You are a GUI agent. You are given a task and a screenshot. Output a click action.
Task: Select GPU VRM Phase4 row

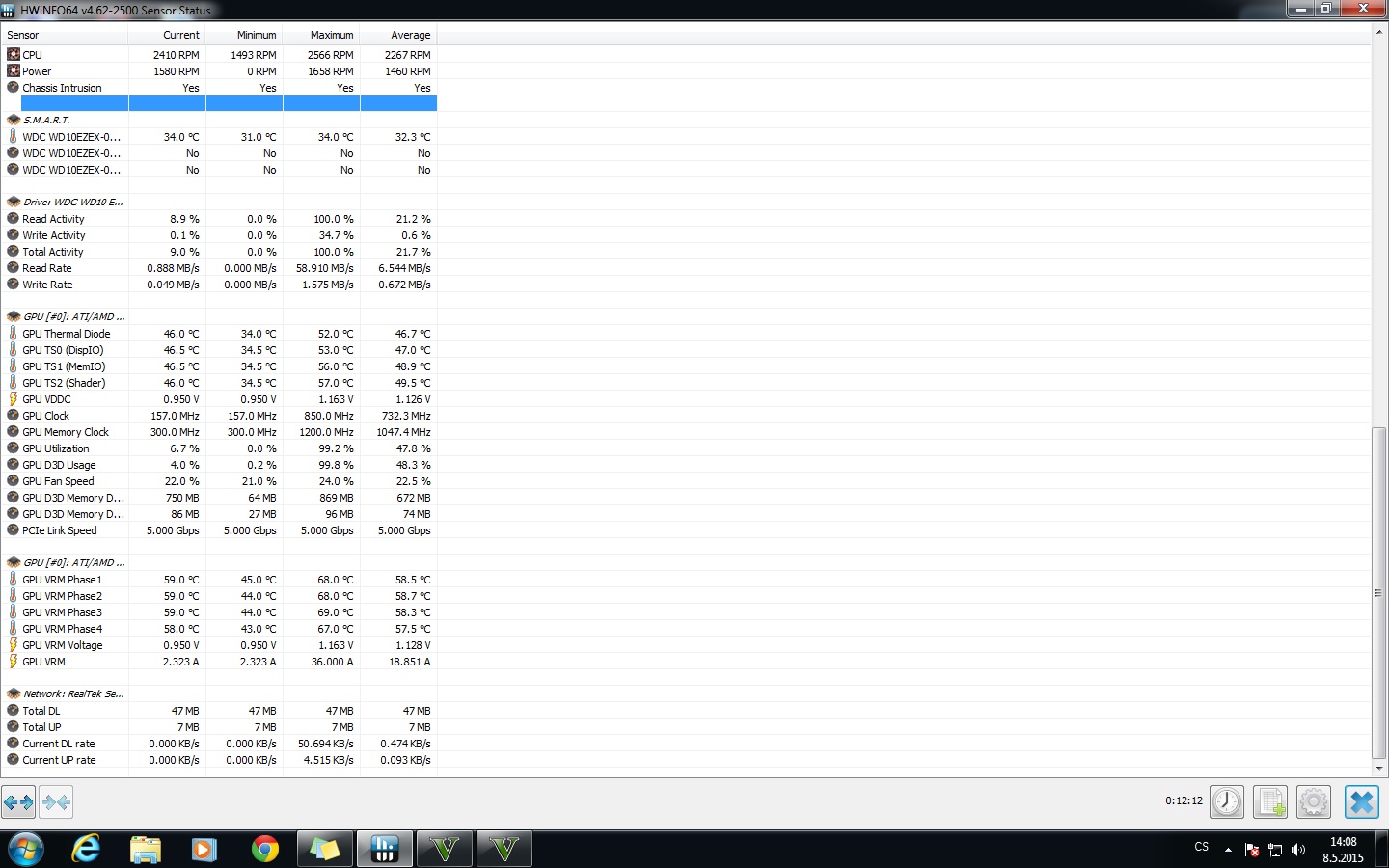219,629
